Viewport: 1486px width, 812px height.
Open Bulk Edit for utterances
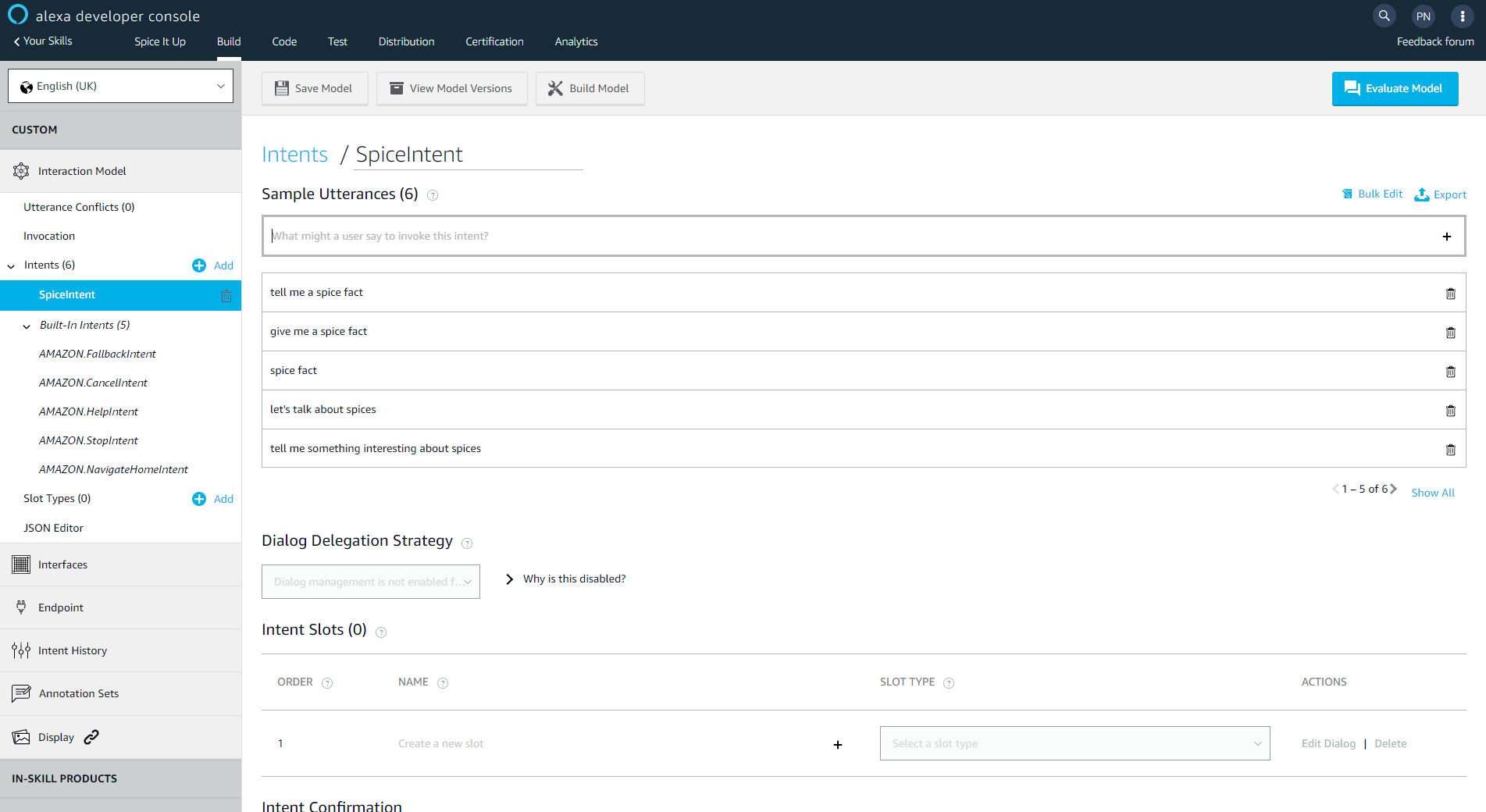(1372, 194)
